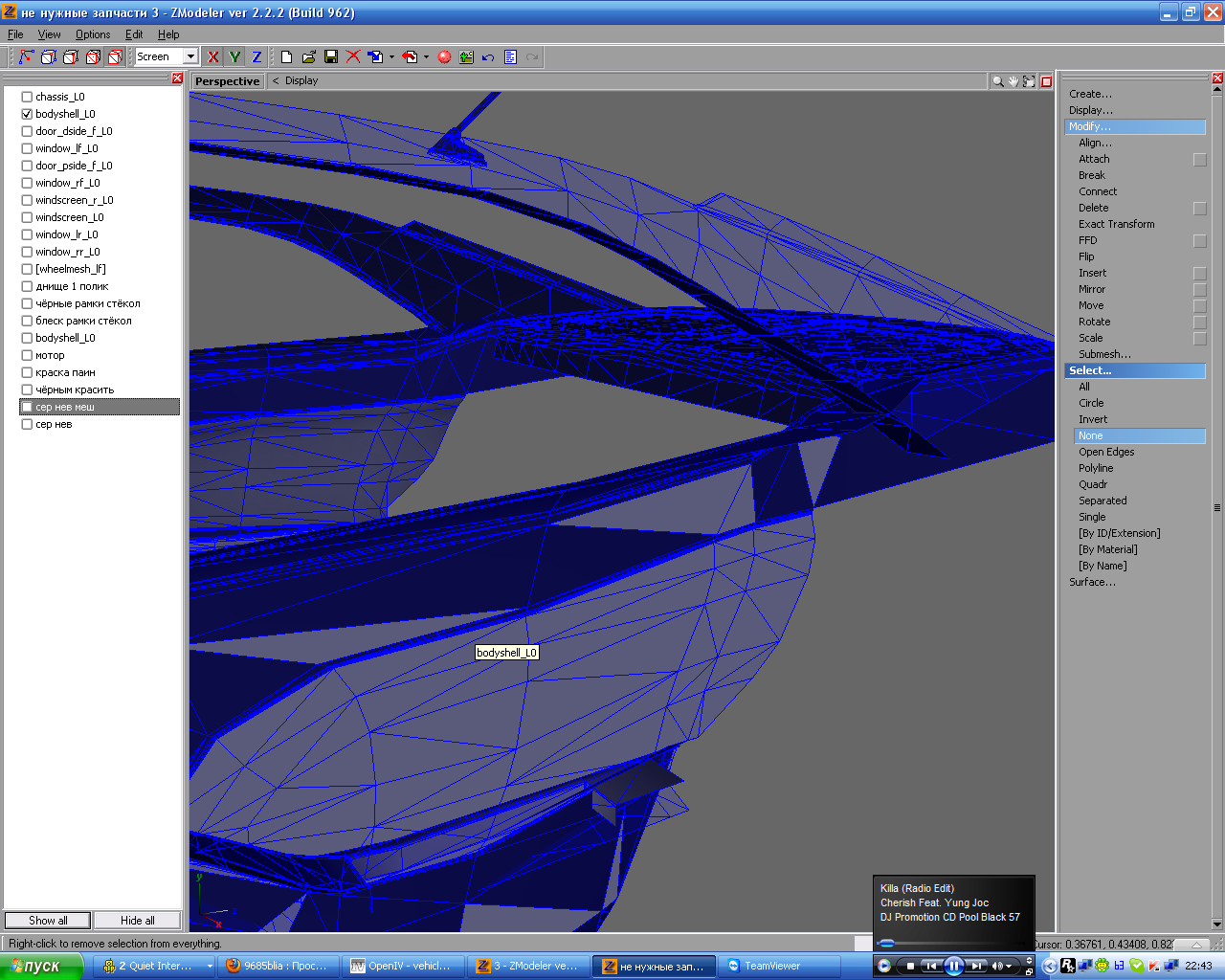Select the vertices editing level icon

click(26, 57)
